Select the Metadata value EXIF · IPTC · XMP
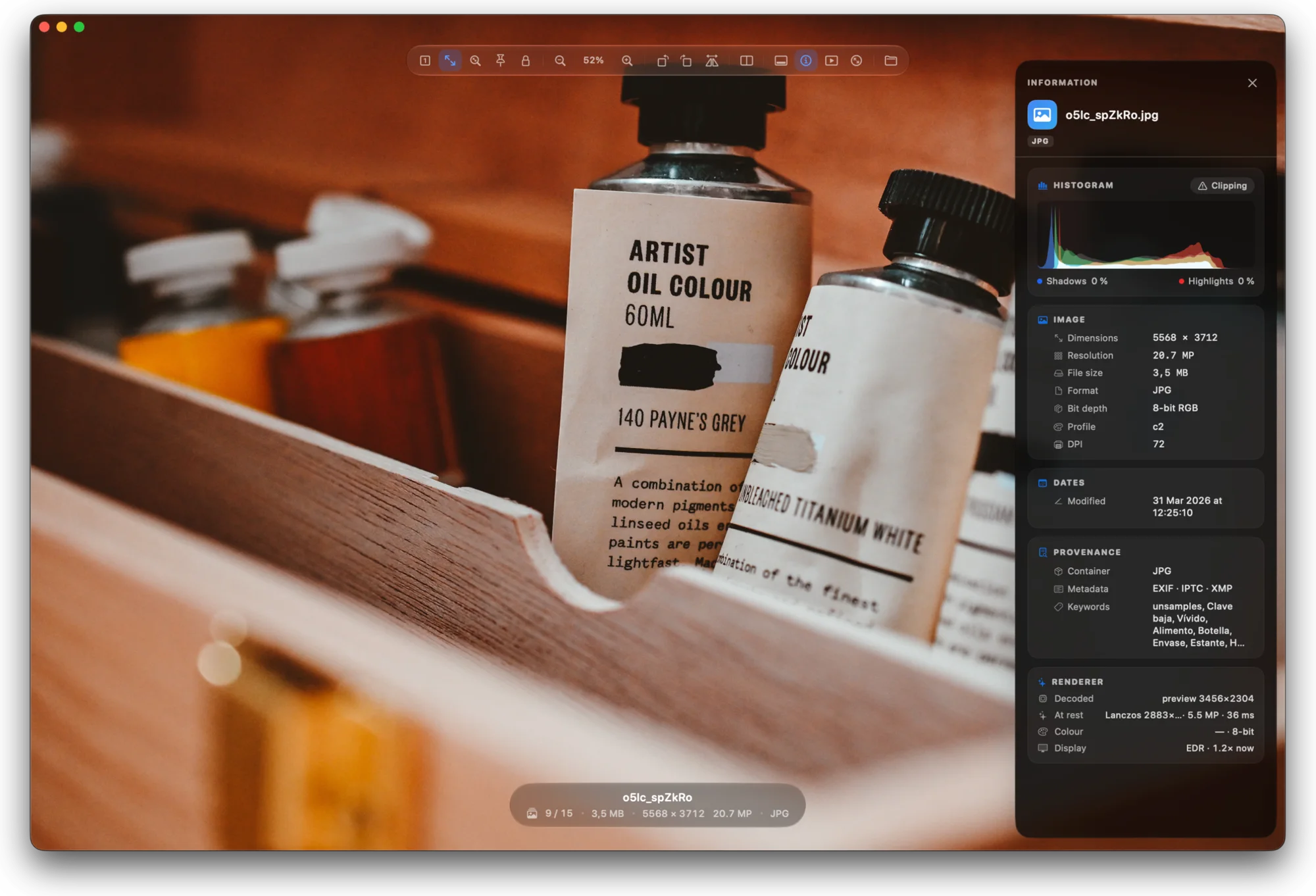The height and width of the screenshot is (896, 1316). pos(1192,589)
